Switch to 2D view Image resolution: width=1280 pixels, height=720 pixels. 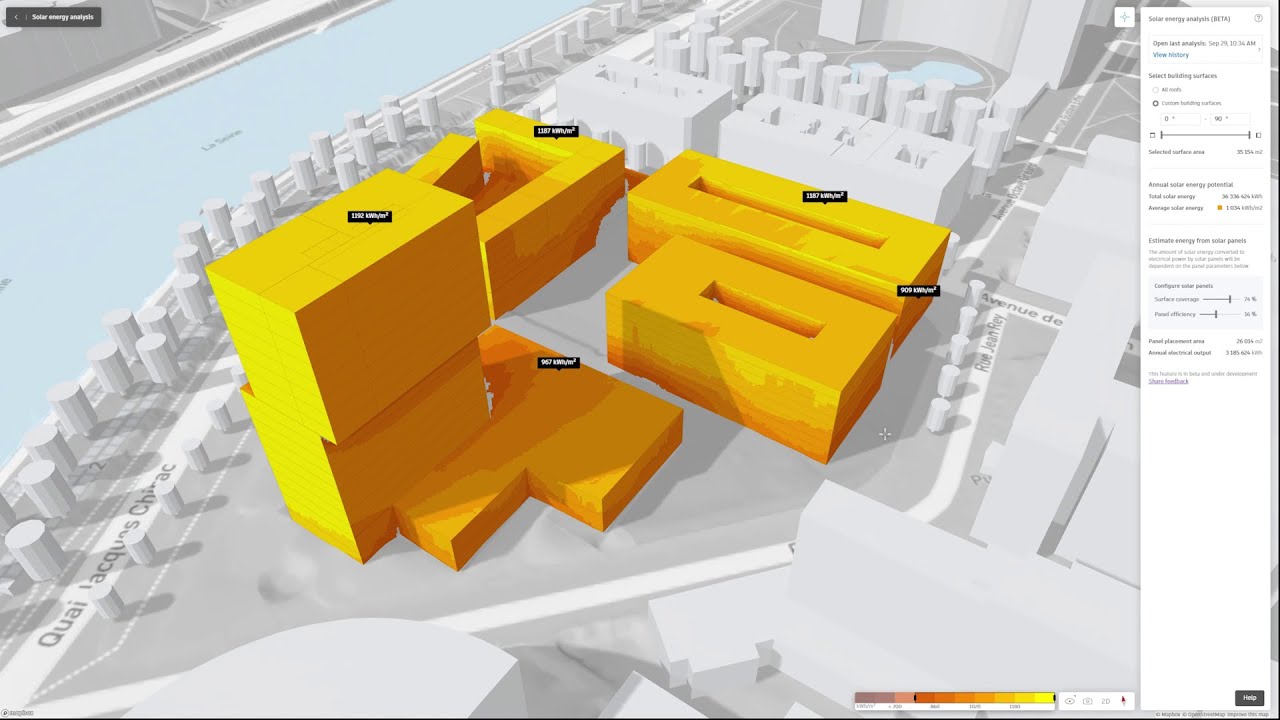pyautogui.click(x=1105, y=701)
